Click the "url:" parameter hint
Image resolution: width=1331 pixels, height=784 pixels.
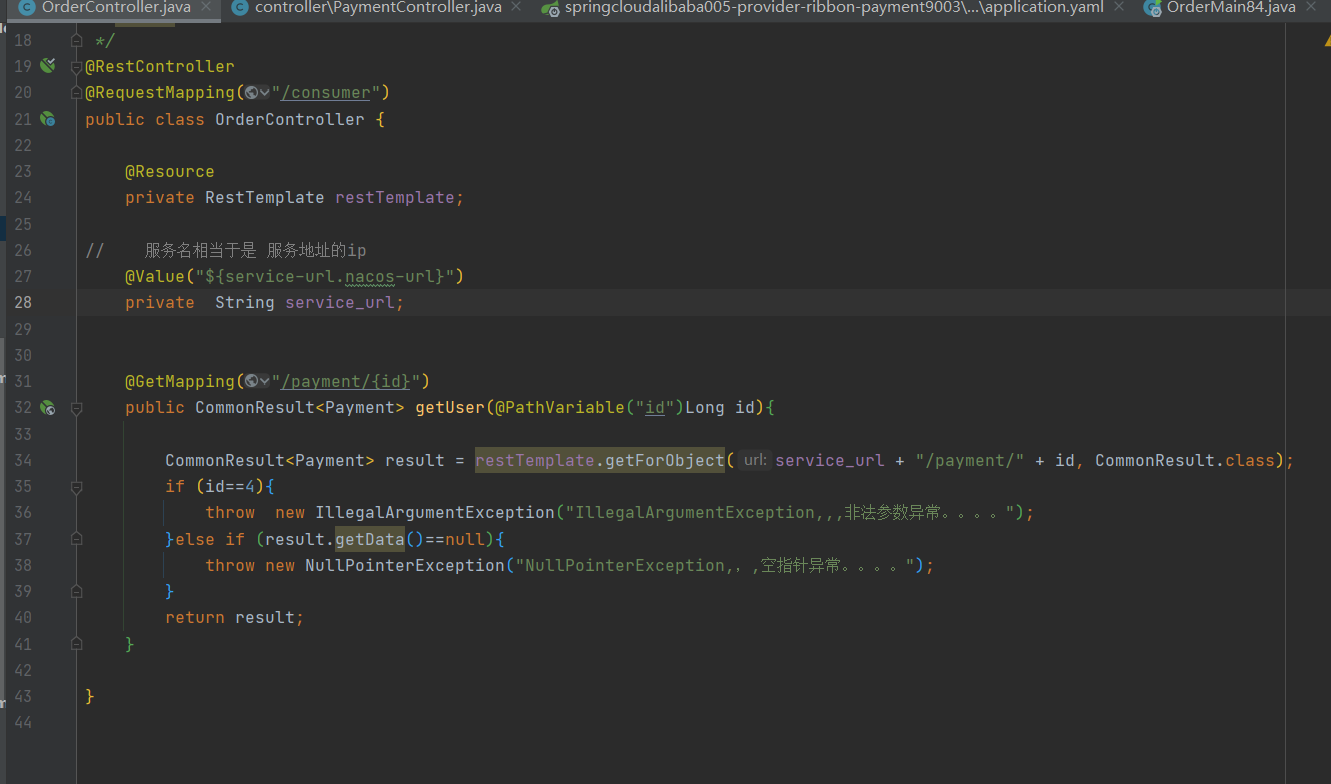(x=754, y=460)
